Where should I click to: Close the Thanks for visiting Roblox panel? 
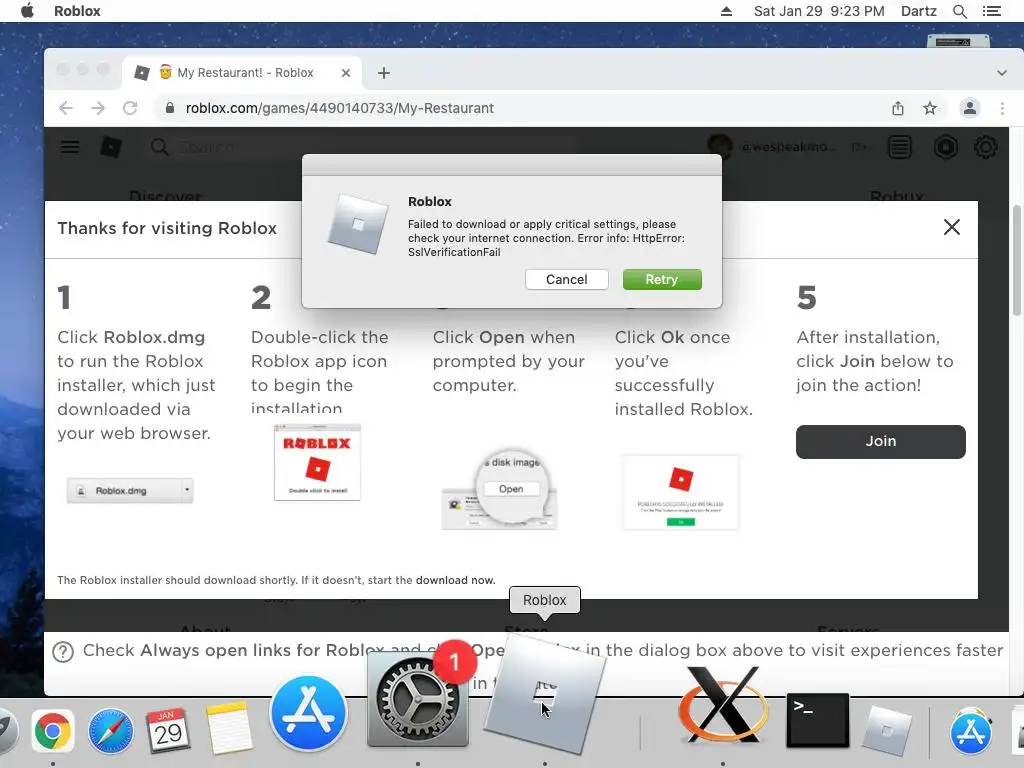coord(952,227)
